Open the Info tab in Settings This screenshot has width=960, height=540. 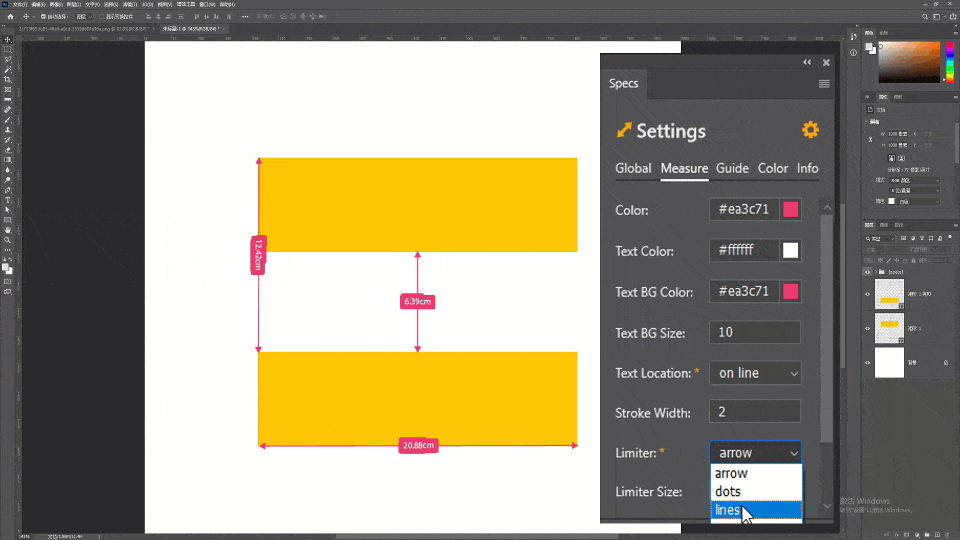pos(808,168)
